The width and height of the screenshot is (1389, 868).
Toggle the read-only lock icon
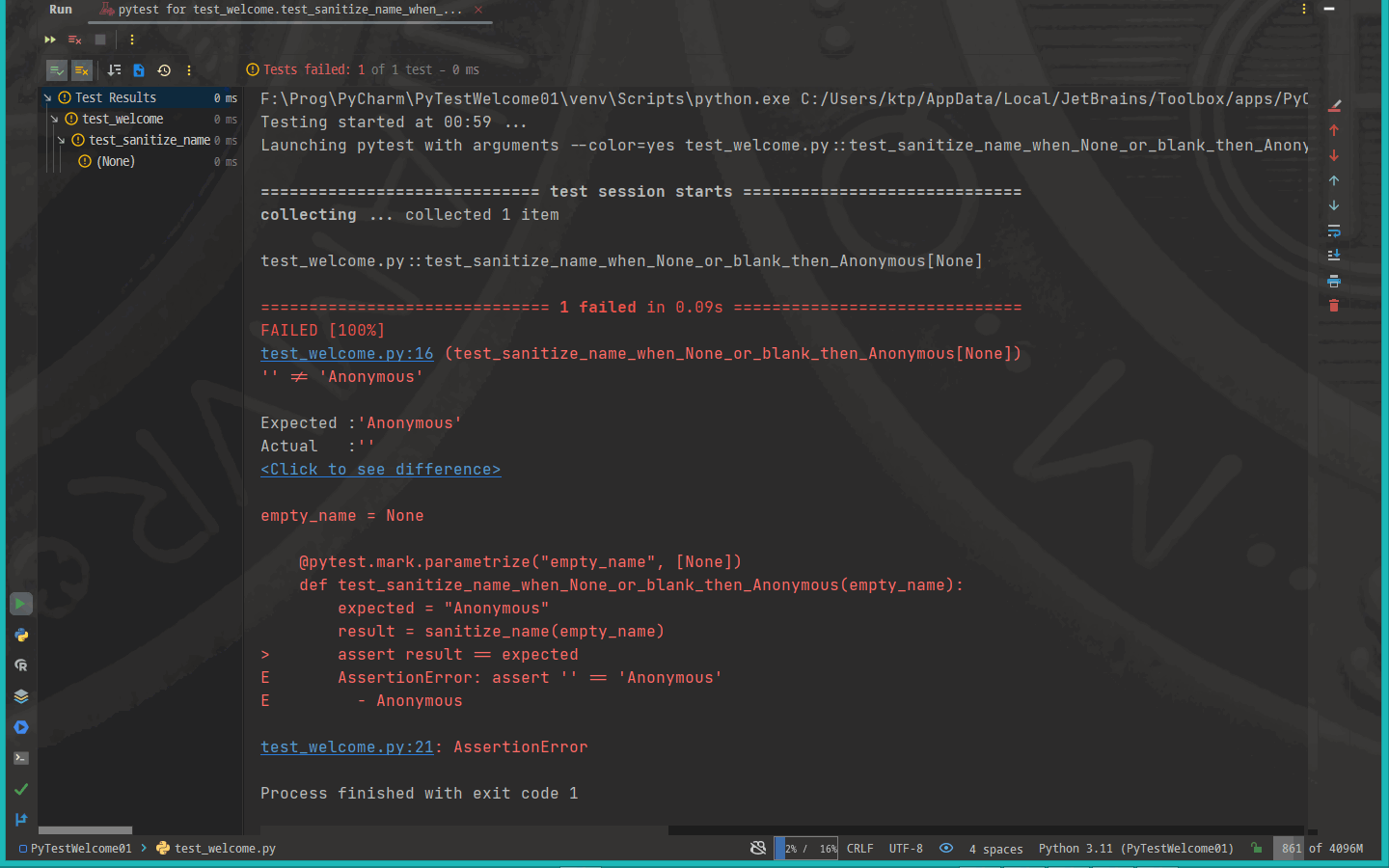(1256, 849)
